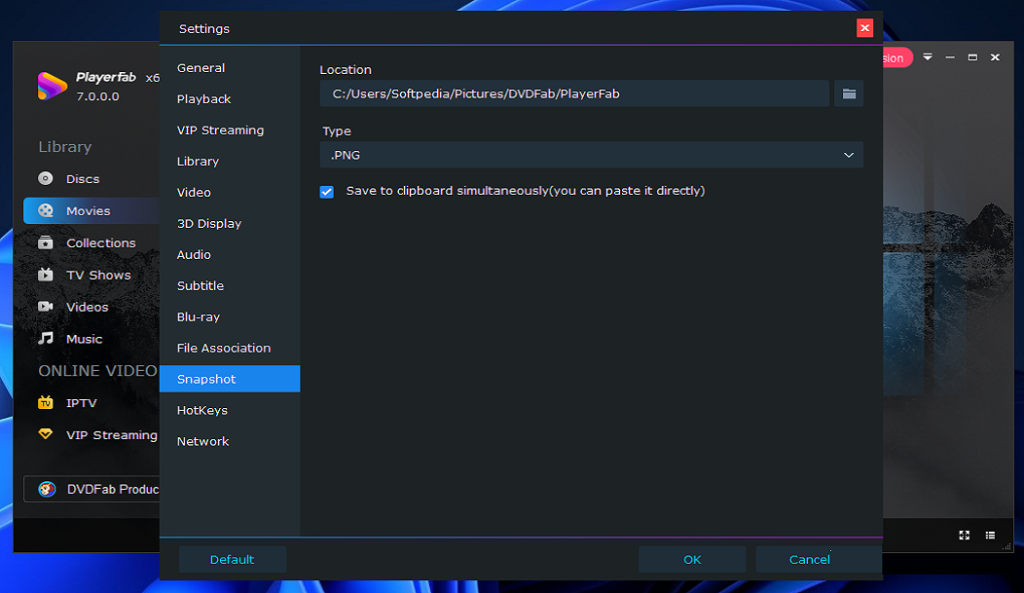Close the Settings dialog with red X
Image resolution: width=1024 pixels, height=593 pixels.
[x=865, y=28]
